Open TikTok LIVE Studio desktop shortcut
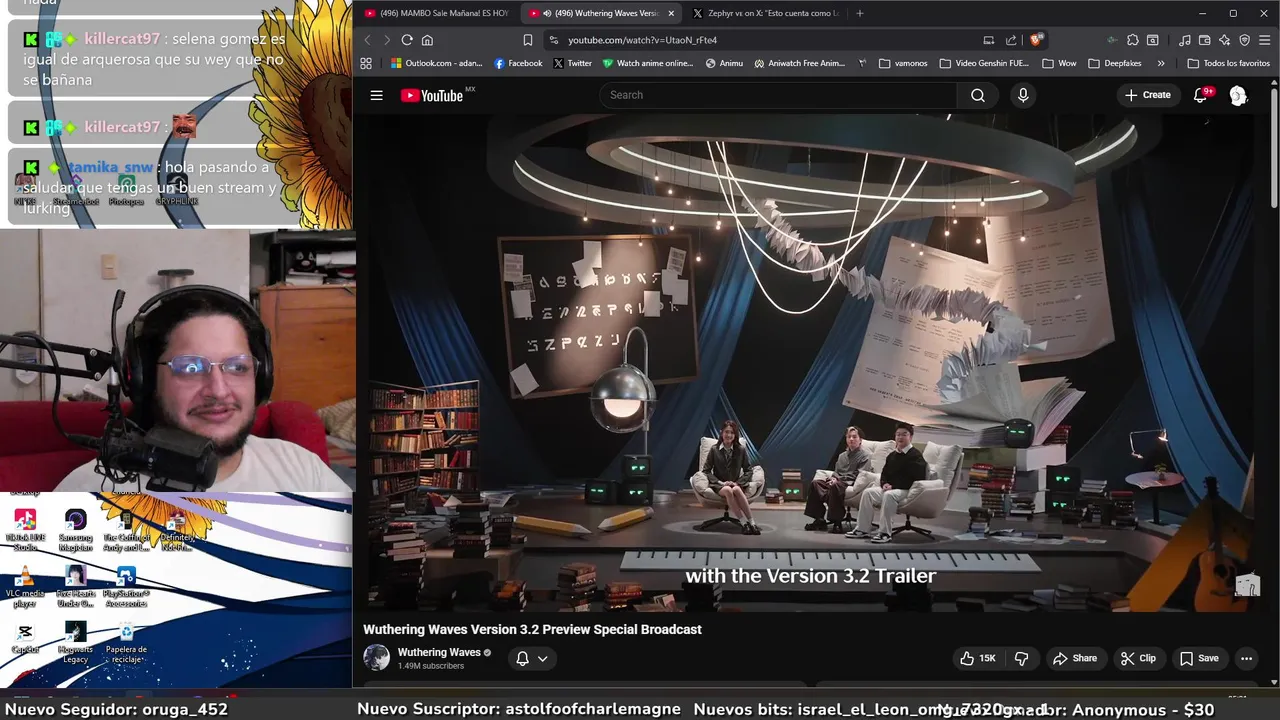1280x720 pixels. pyautogui.click(x=25, y=530)
